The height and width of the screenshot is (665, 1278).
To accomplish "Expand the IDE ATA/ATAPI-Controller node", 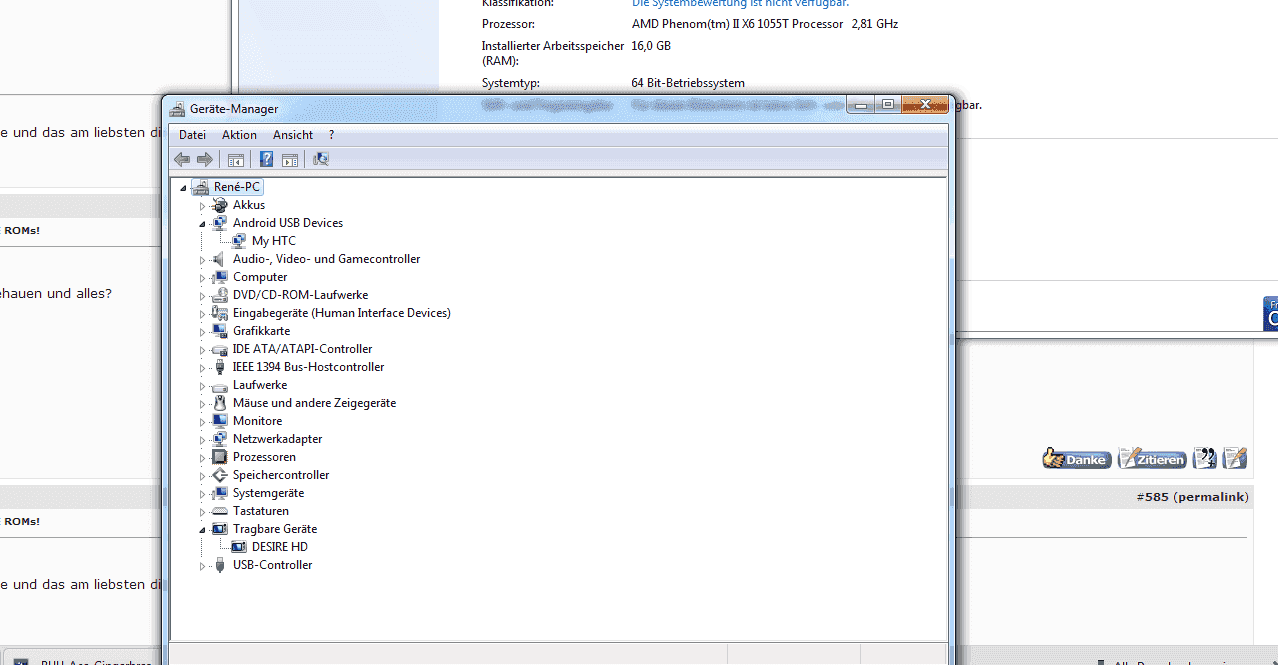I will [x=202, y=350].
